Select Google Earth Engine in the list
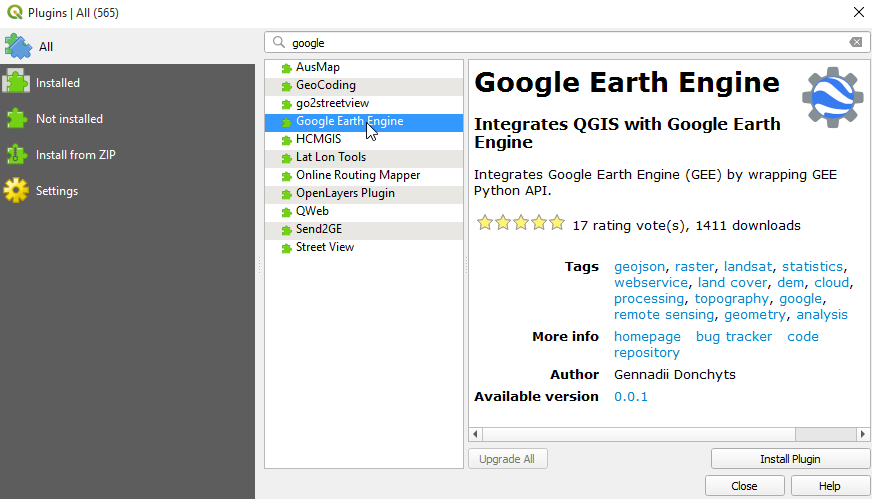This screenshot has height=499, width=872. (364, 121)
